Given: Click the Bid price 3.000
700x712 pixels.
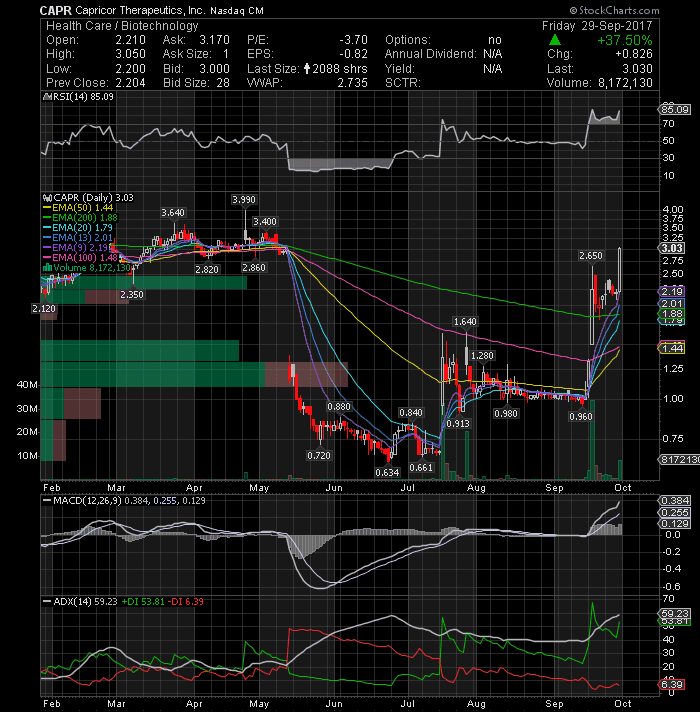Looking at the screenshot, I should (214, 69).
